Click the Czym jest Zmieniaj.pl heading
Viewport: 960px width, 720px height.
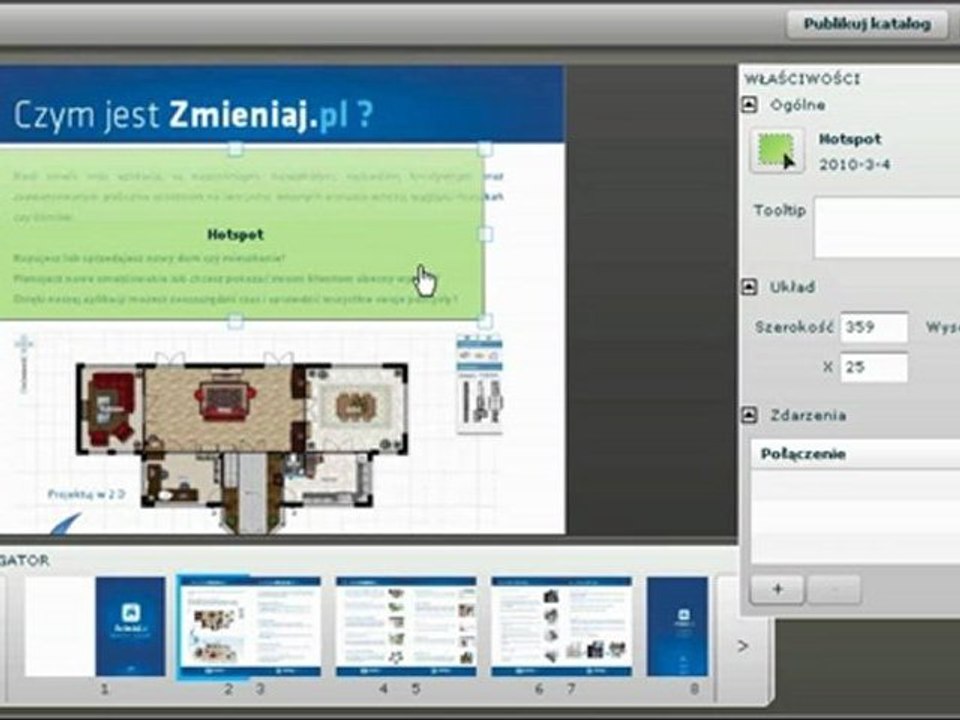pyautogui.click(x=193, y=114)
